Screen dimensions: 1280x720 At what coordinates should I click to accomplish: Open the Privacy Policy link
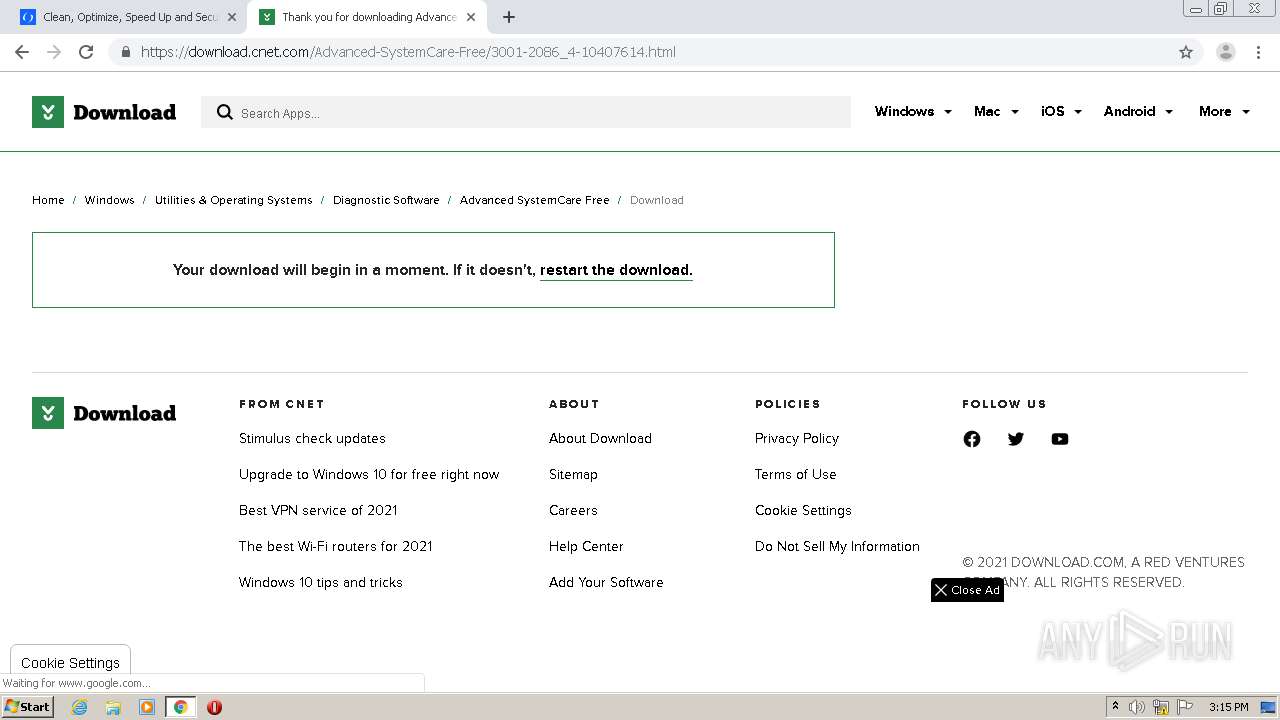point(797,438)
